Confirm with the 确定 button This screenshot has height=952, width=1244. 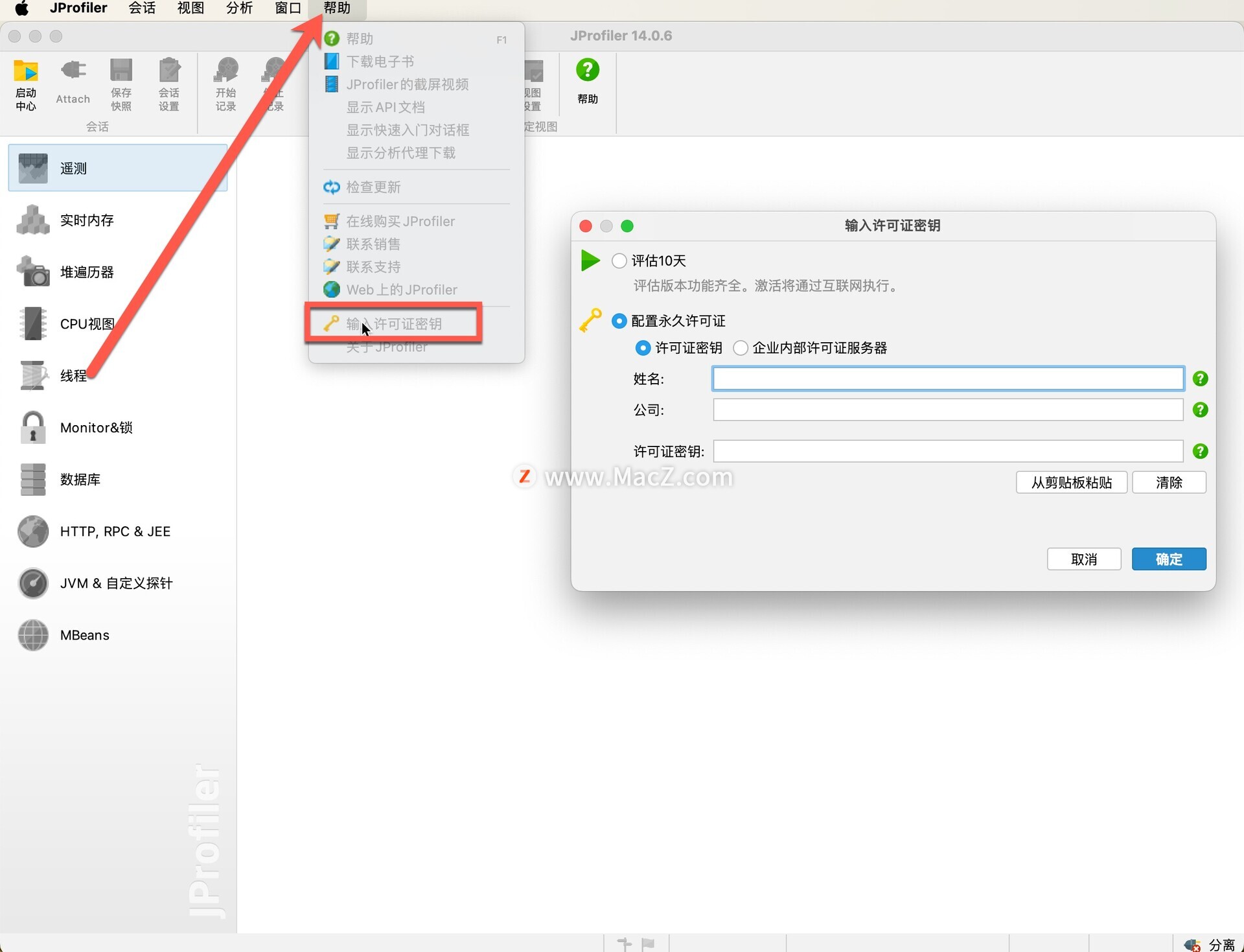[x=1169, y=559]
